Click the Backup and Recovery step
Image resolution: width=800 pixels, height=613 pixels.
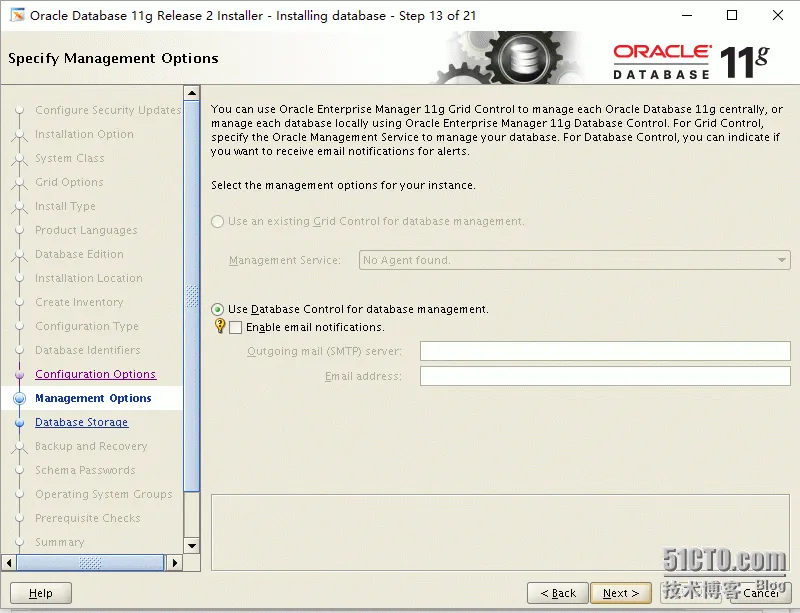(x=91, y=446)
